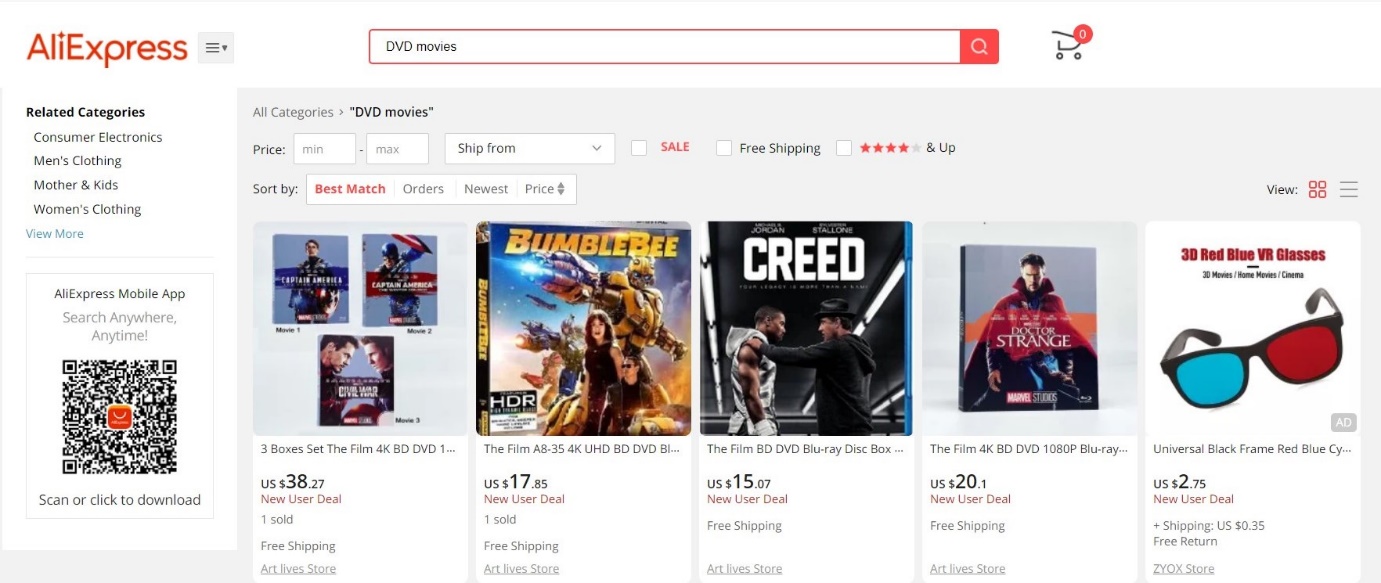Switch to list view icon

pyautogui.click(x=1349, y=189)
